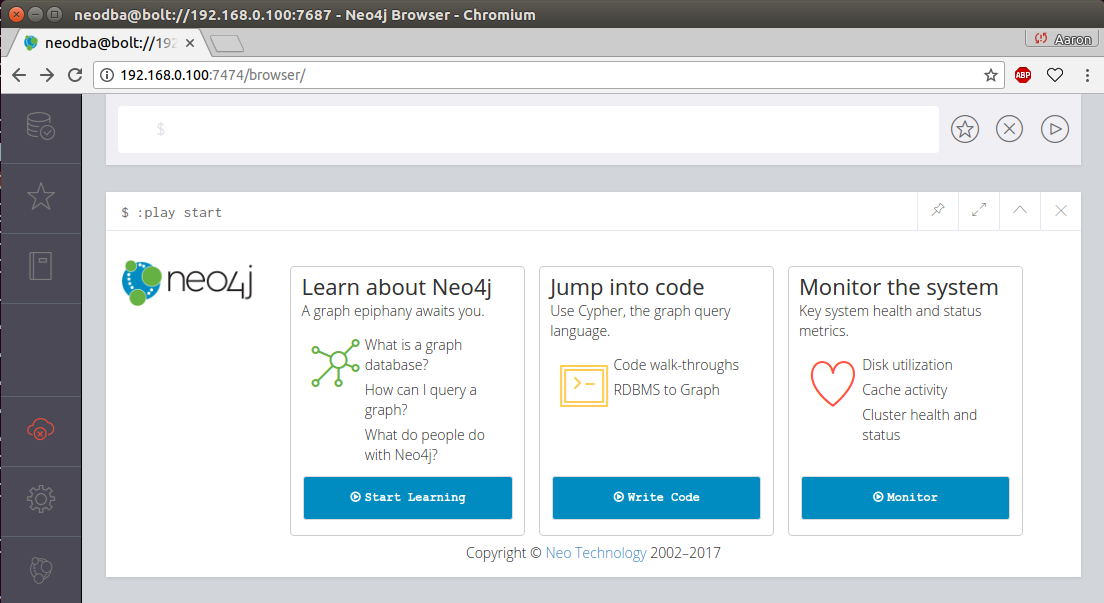Expand the frame to fullscreen
The height and width of the screenshot is (603, 1104).
(x=979, y=211)
